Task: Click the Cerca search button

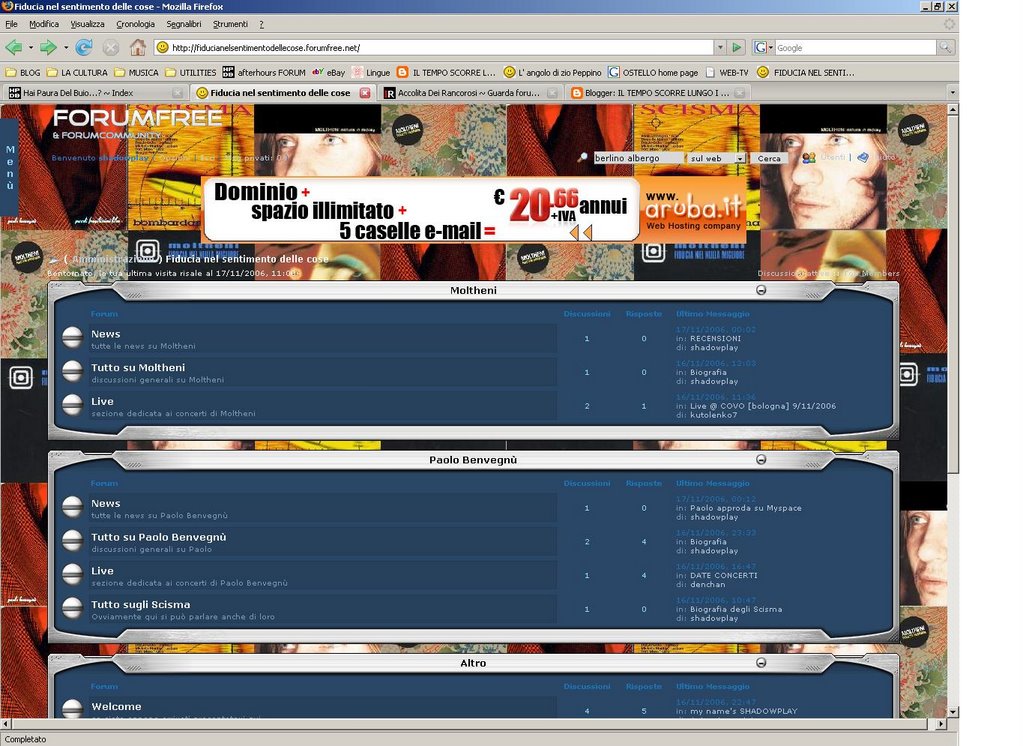Action: coord(769,159)
